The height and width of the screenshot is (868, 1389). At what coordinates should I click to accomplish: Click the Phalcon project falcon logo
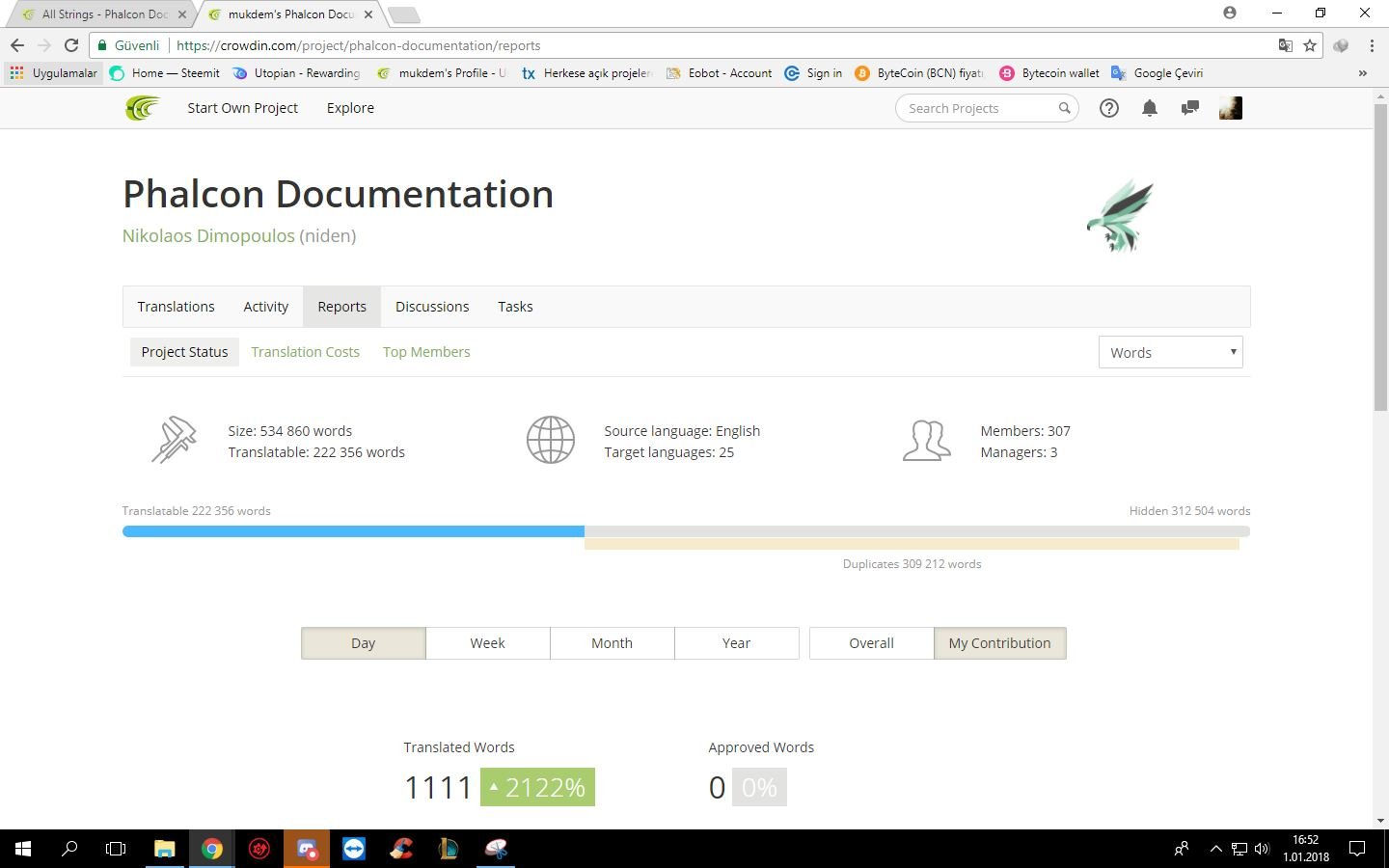click(1120, 216)
